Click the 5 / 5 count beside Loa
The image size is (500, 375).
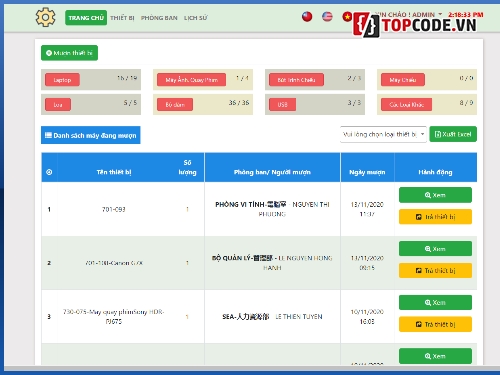130,103
